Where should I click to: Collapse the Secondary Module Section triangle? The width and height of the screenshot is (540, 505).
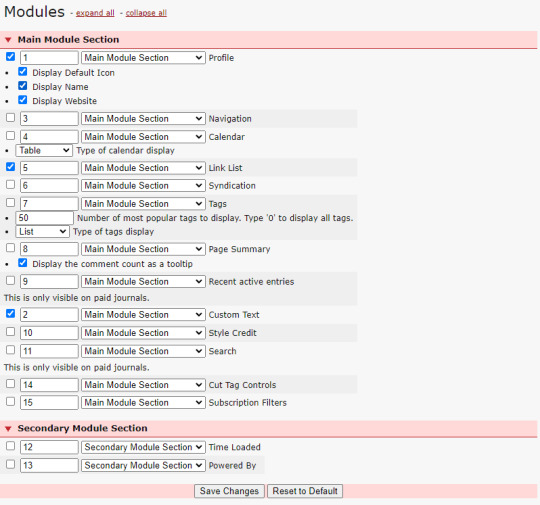[8, 429]
